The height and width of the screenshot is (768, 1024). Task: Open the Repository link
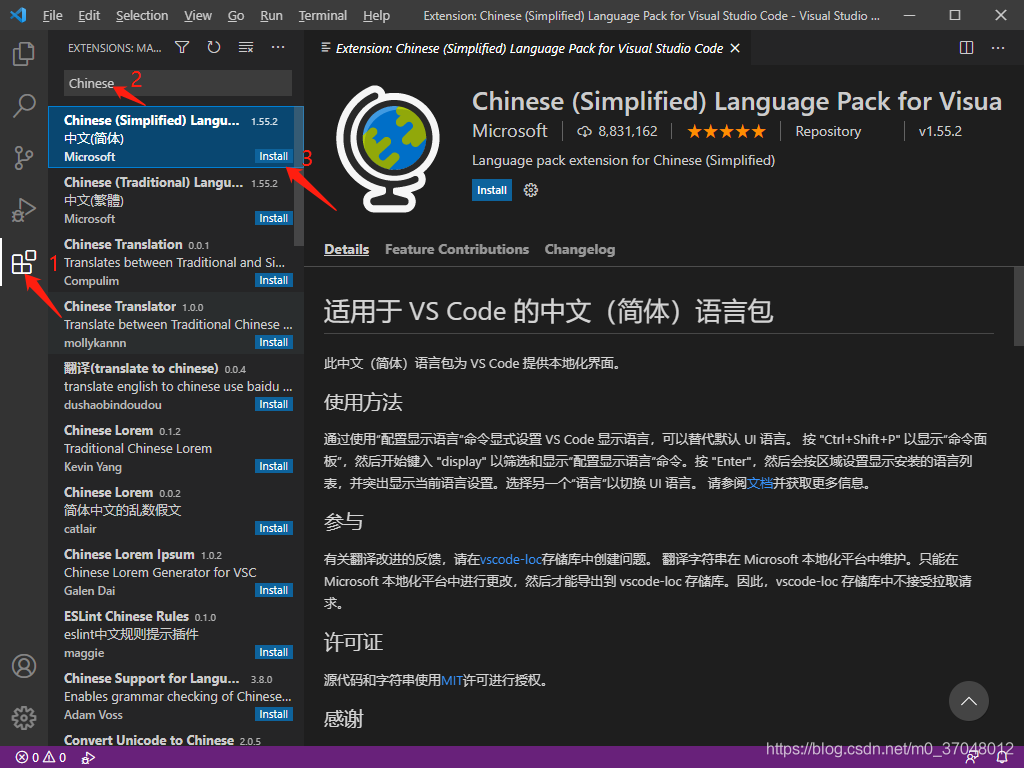(828, 131)
